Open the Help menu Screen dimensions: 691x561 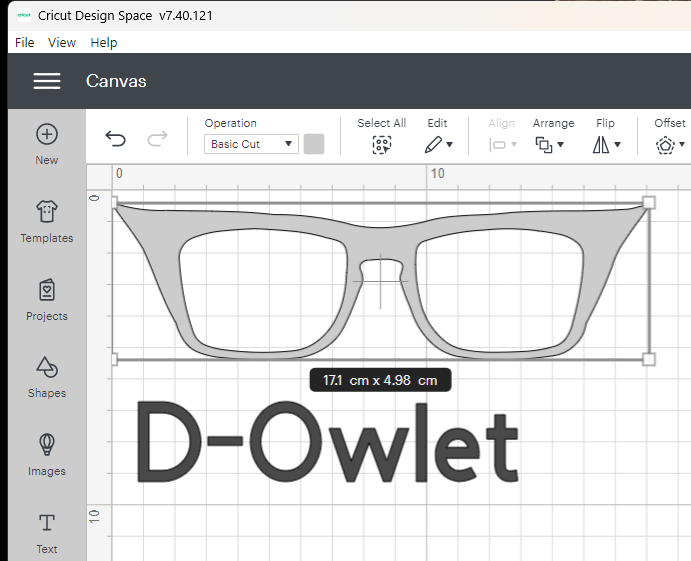104,42
